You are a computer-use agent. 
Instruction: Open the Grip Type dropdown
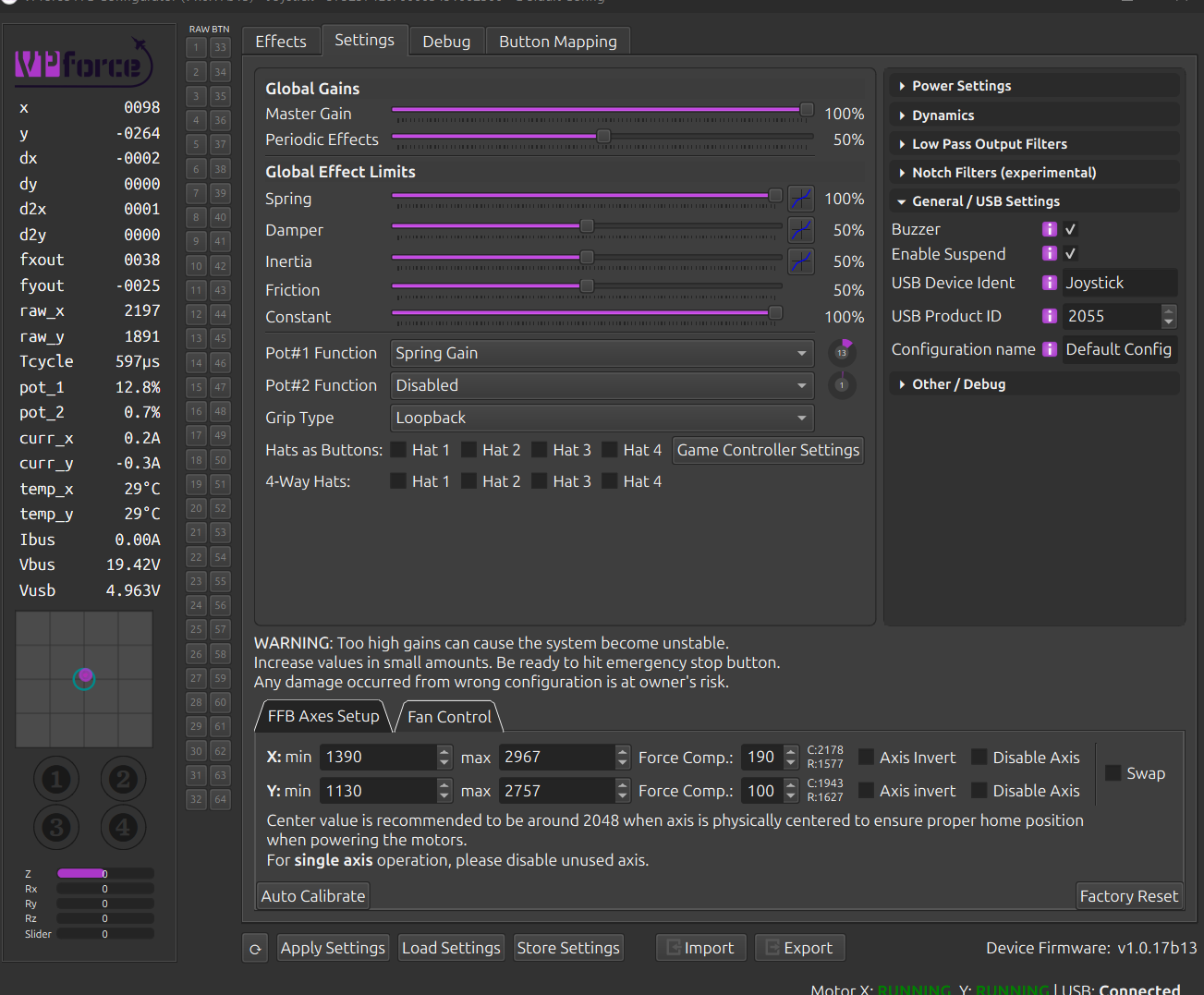point(602,418)
